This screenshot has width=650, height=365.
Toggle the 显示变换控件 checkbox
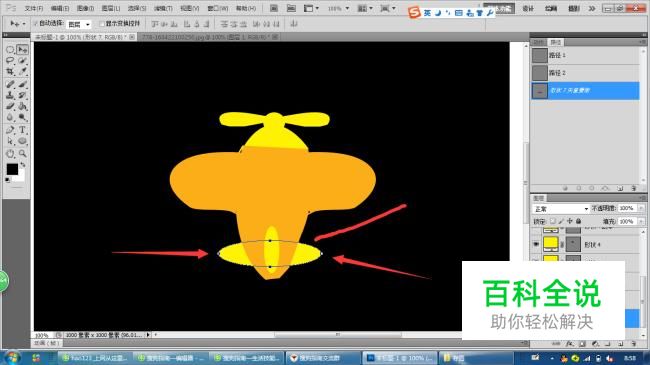coord(102,24)
